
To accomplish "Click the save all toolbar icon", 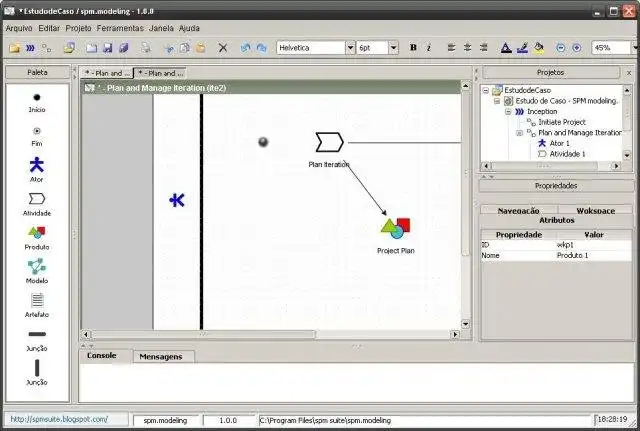I will pos(124,48).
